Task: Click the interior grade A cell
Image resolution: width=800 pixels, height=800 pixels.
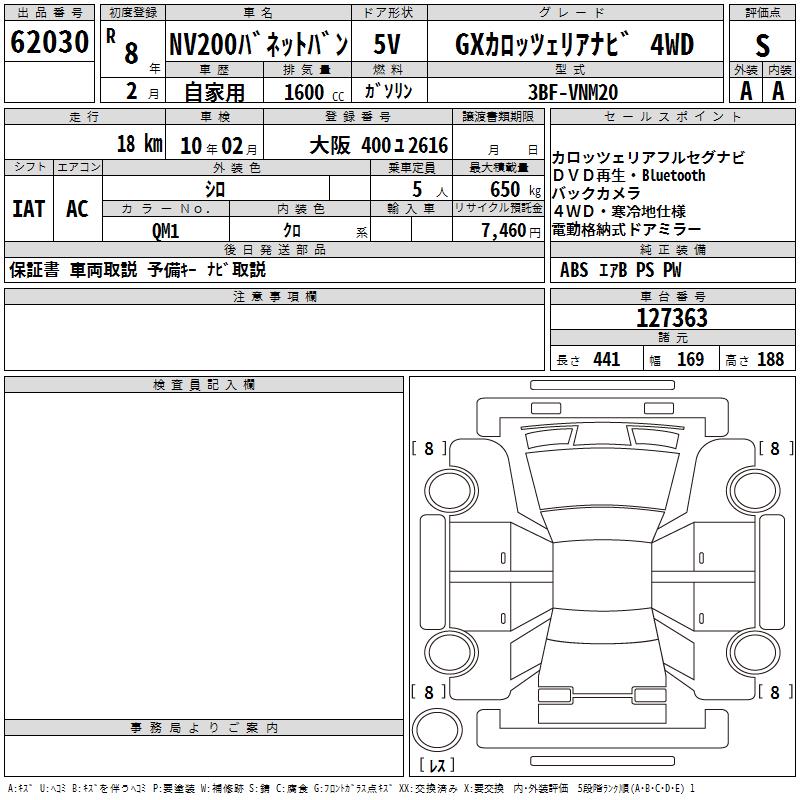Action: [778, 90]
